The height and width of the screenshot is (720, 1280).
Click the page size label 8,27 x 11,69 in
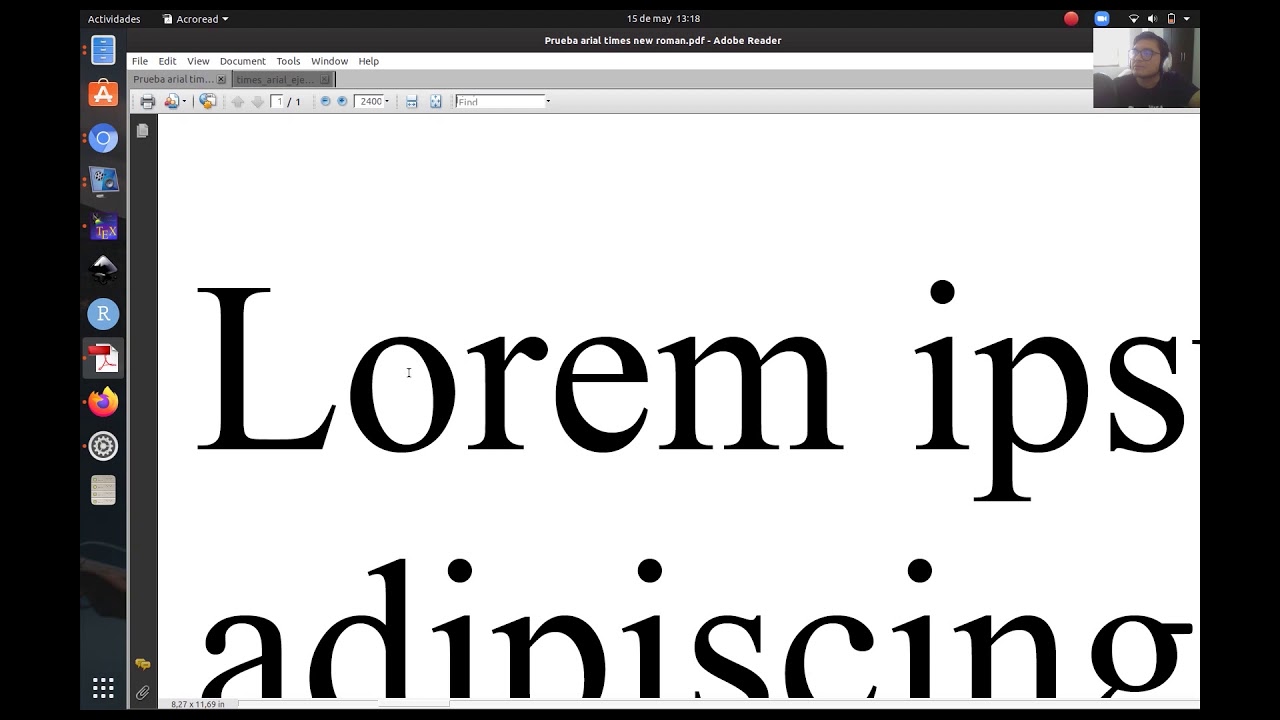[198, 704]
